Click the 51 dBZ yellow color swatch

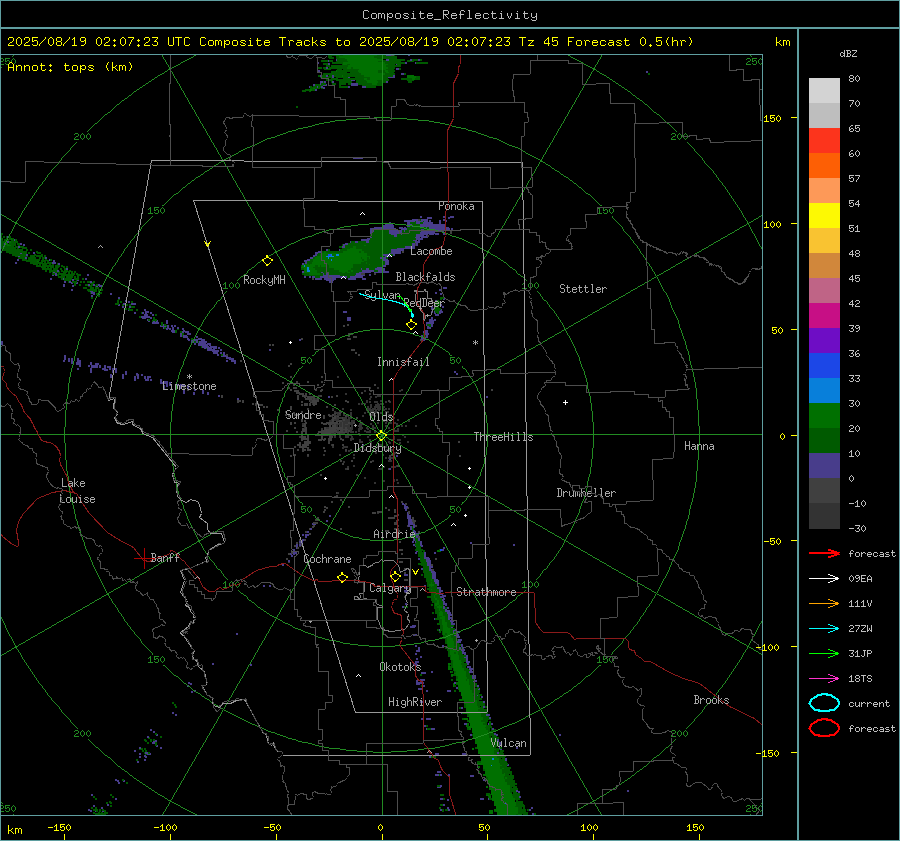tap(824, 215)
